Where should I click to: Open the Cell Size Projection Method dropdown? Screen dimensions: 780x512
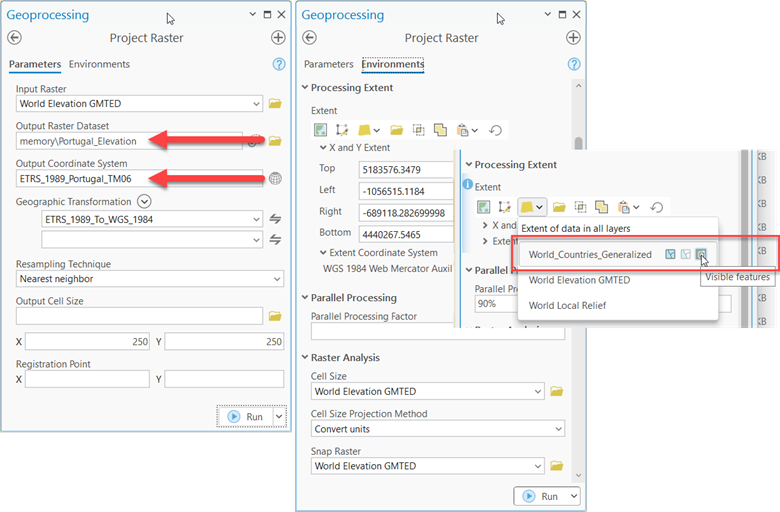(x=558, y=429)
